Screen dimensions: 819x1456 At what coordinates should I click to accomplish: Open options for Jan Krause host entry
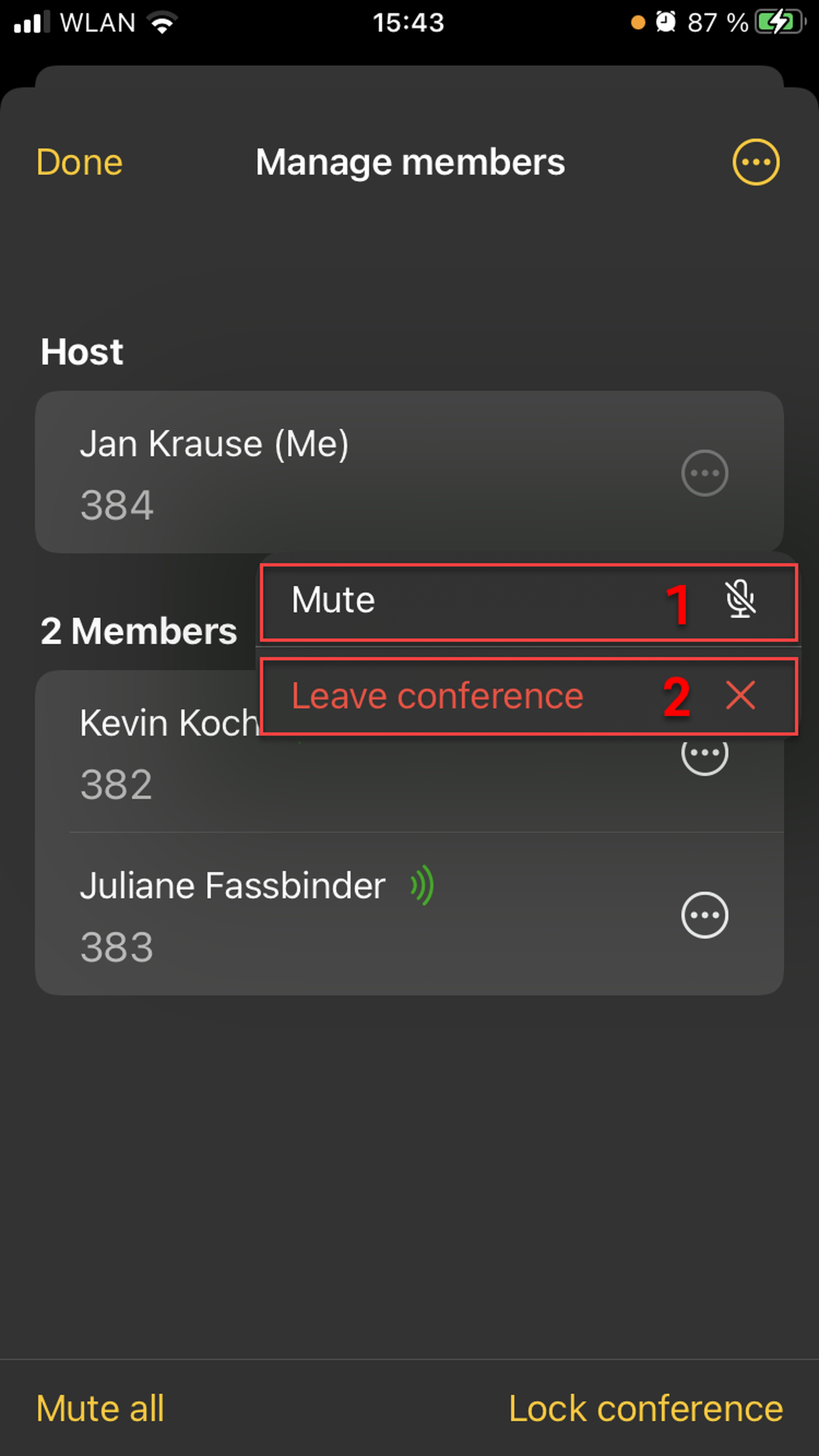point(704,473)
